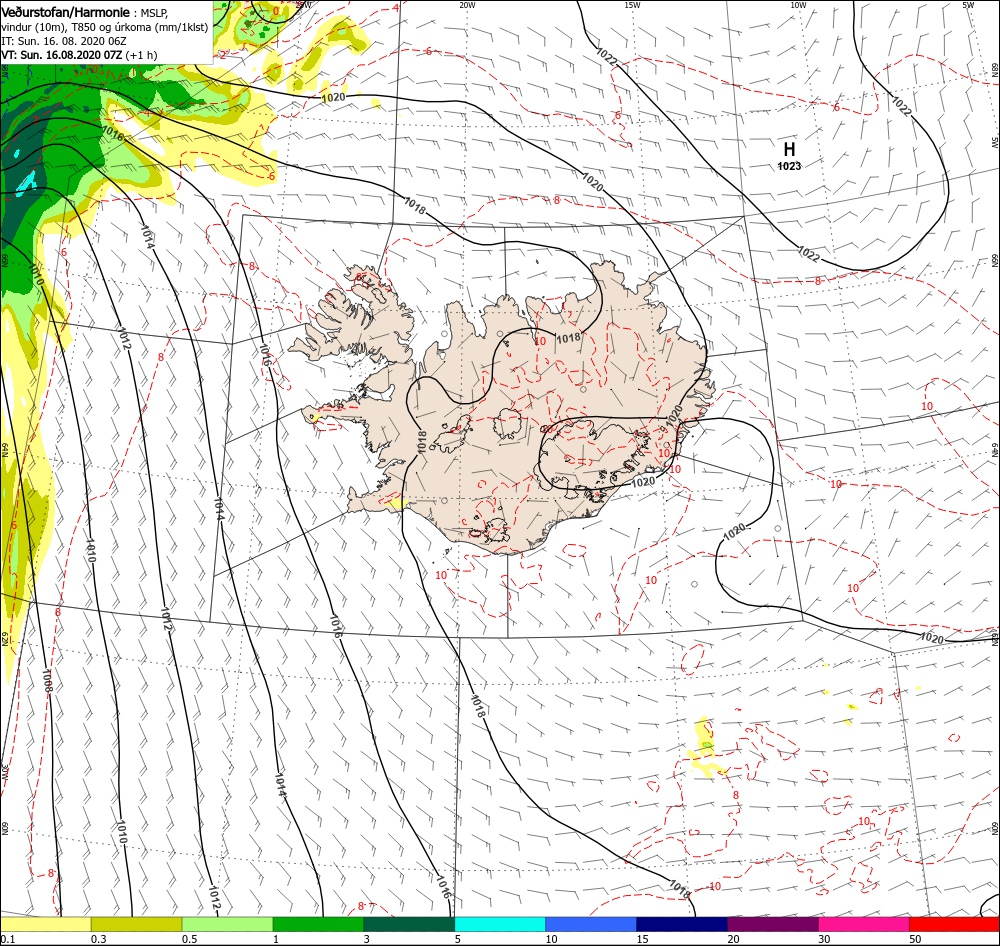Click the '20' legend scale value
The image size is (1000, 946).
tap(733, 939)
